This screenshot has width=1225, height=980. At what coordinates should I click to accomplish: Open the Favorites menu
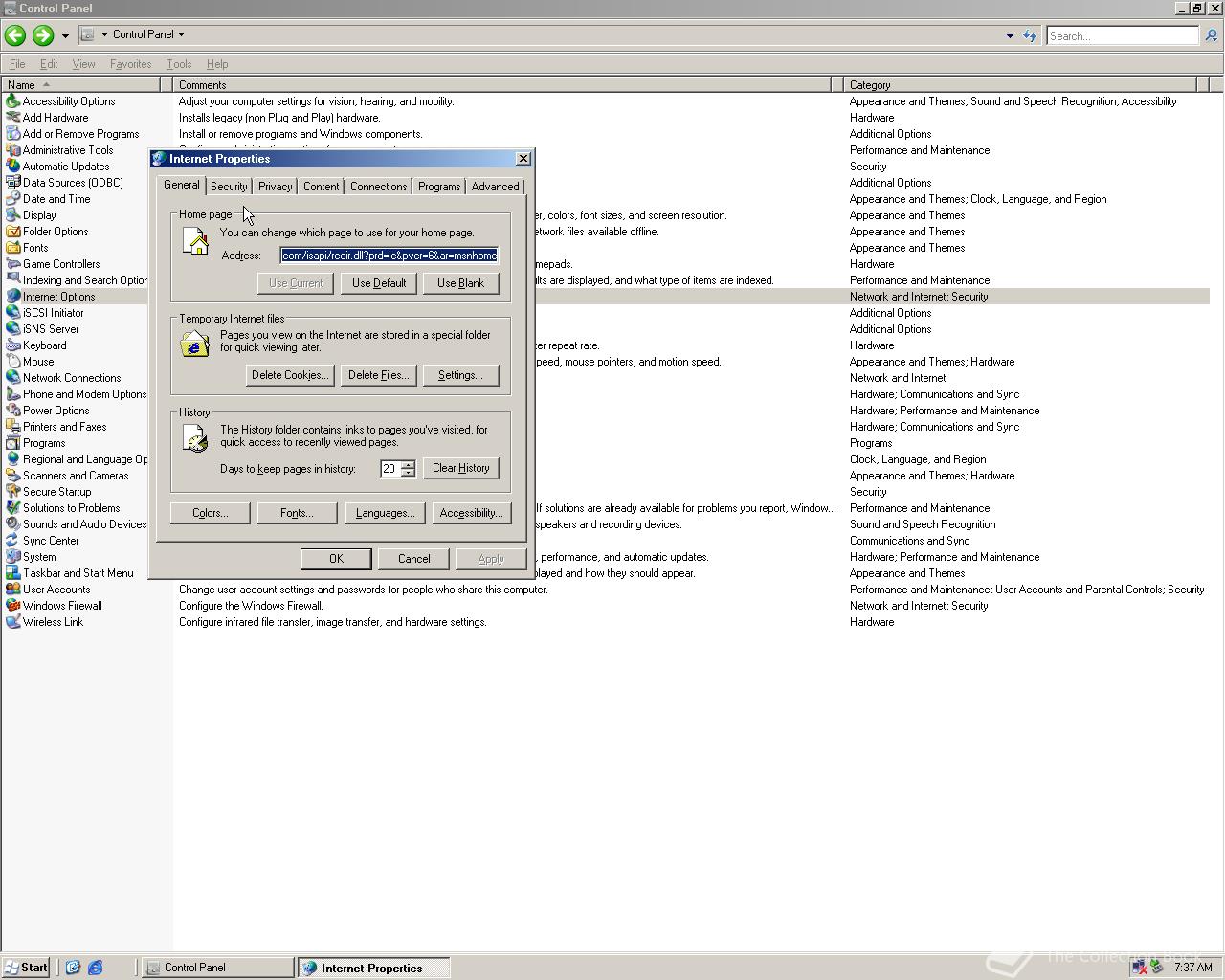coord(130,64)
